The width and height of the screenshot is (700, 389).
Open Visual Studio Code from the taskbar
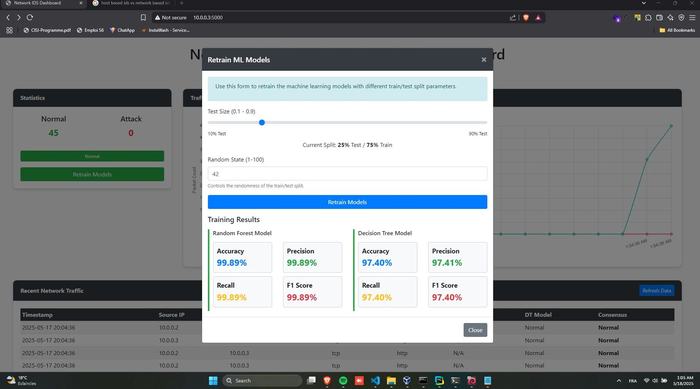pos(375,381)
